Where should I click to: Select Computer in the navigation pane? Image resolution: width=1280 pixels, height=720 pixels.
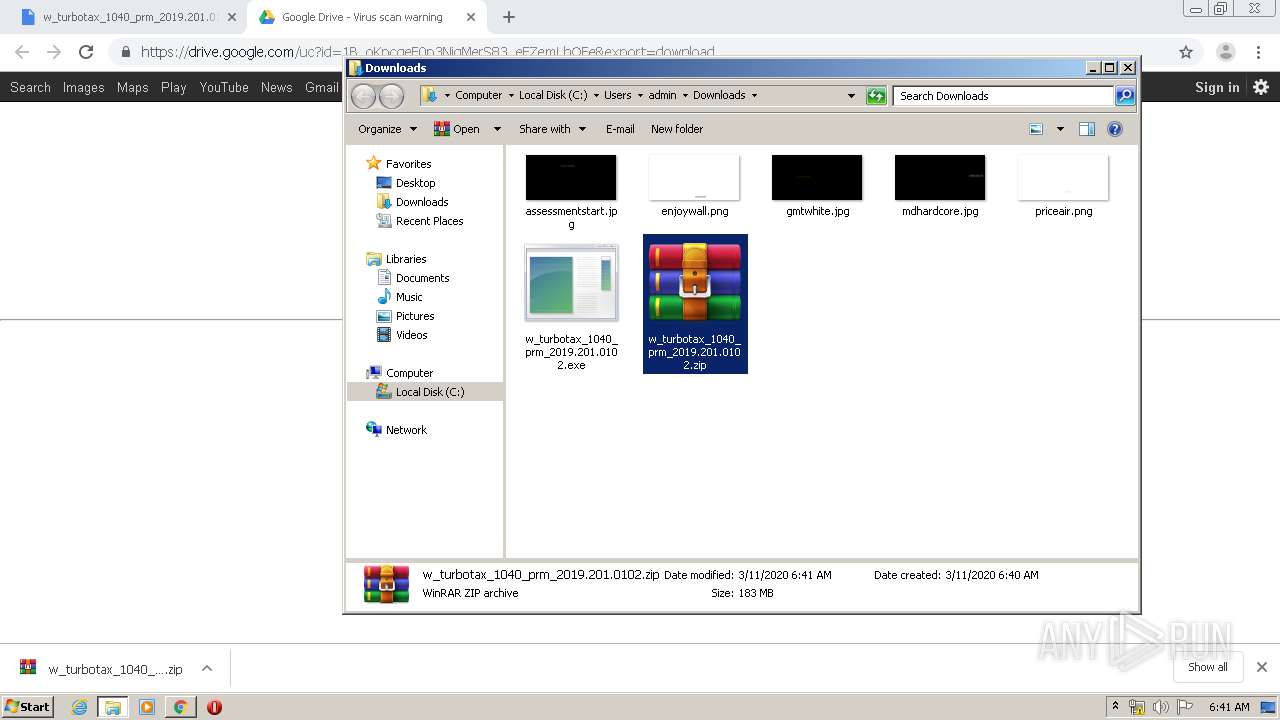point(400,373)
